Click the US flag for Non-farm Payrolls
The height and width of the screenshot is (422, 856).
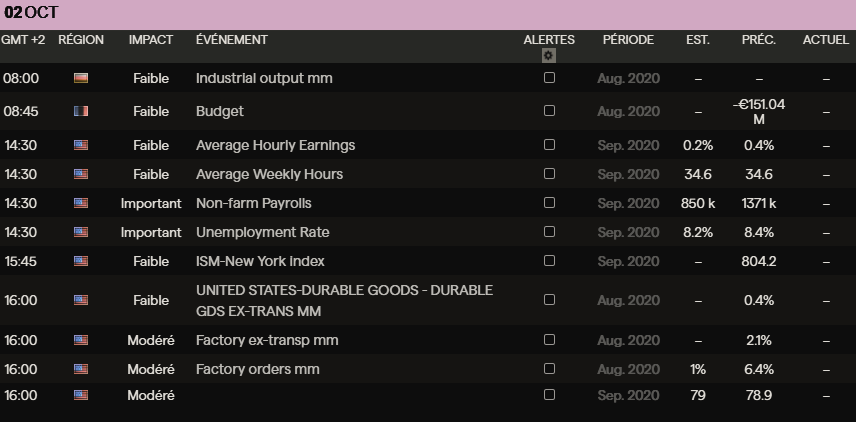(x=81, y=203)
